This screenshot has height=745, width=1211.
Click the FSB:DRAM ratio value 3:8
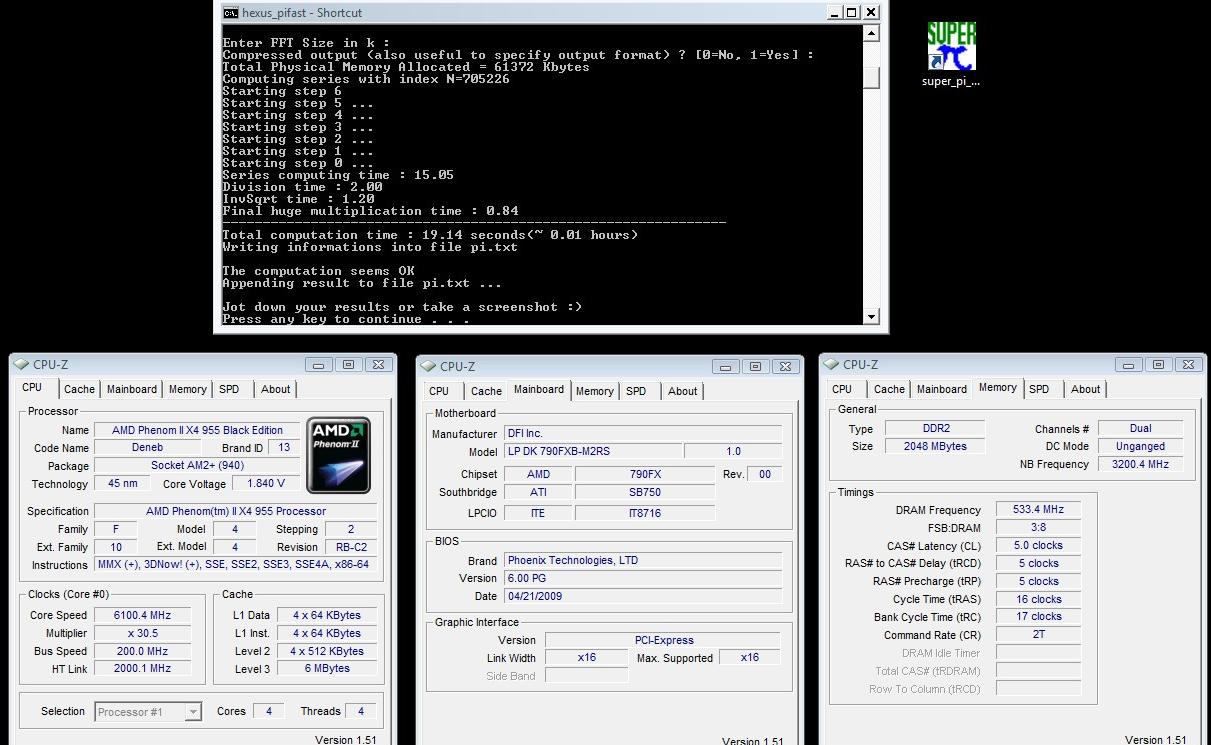pos(1038,528)
